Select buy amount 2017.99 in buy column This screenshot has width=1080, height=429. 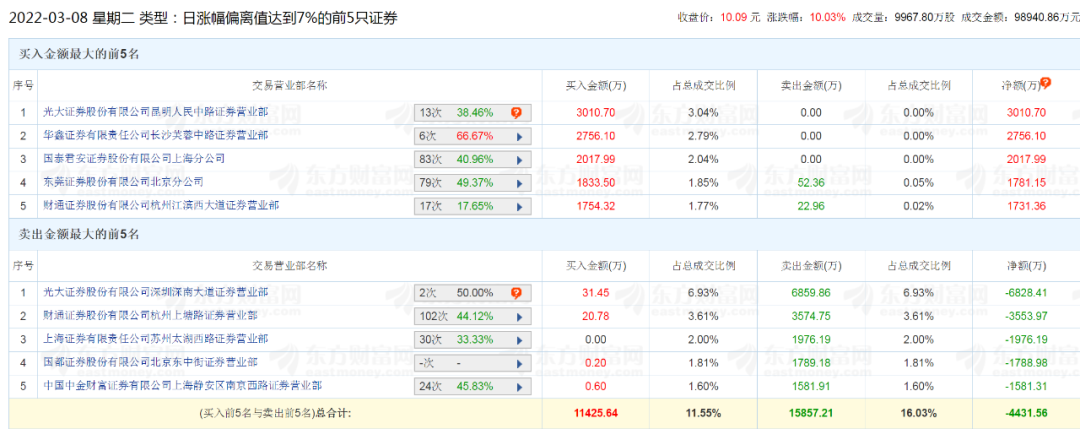point(595,159)
